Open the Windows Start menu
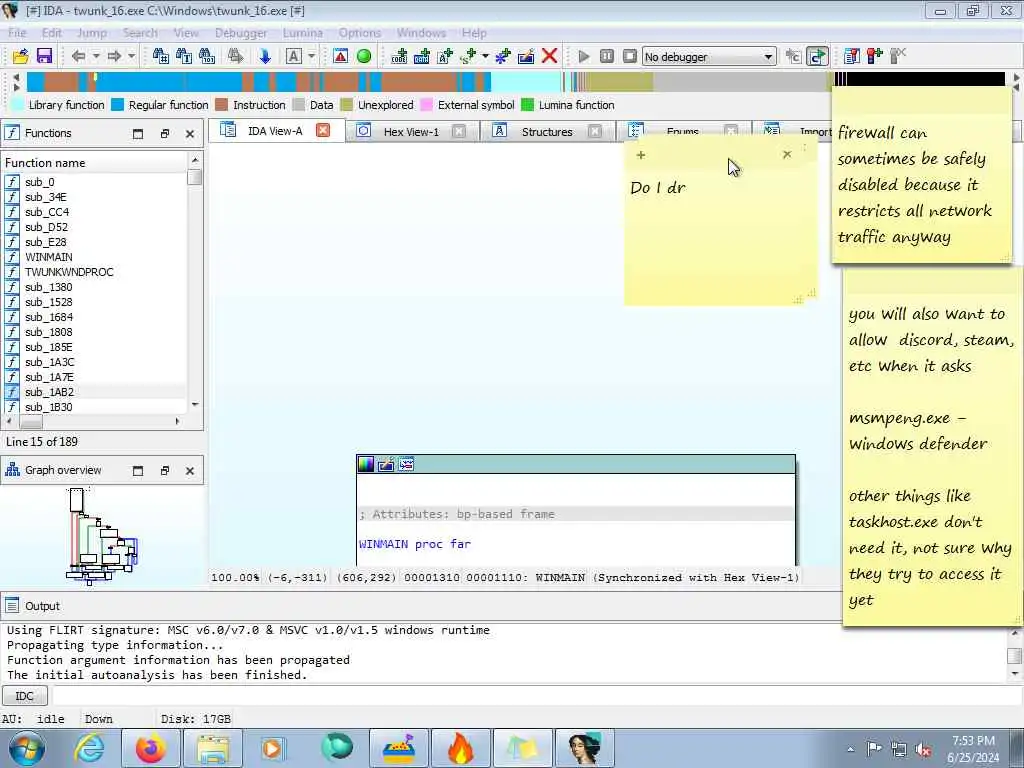Viewport: 1024px width, 768px height. (x=27, y=748)
